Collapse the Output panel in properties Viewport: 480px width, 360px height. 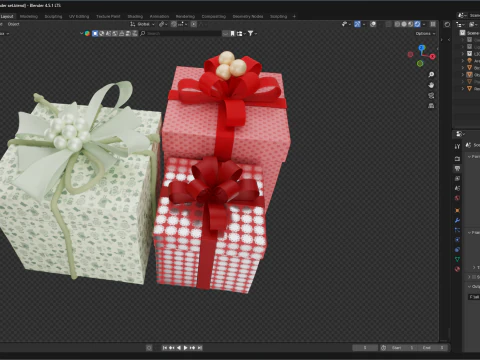[469, 287]
